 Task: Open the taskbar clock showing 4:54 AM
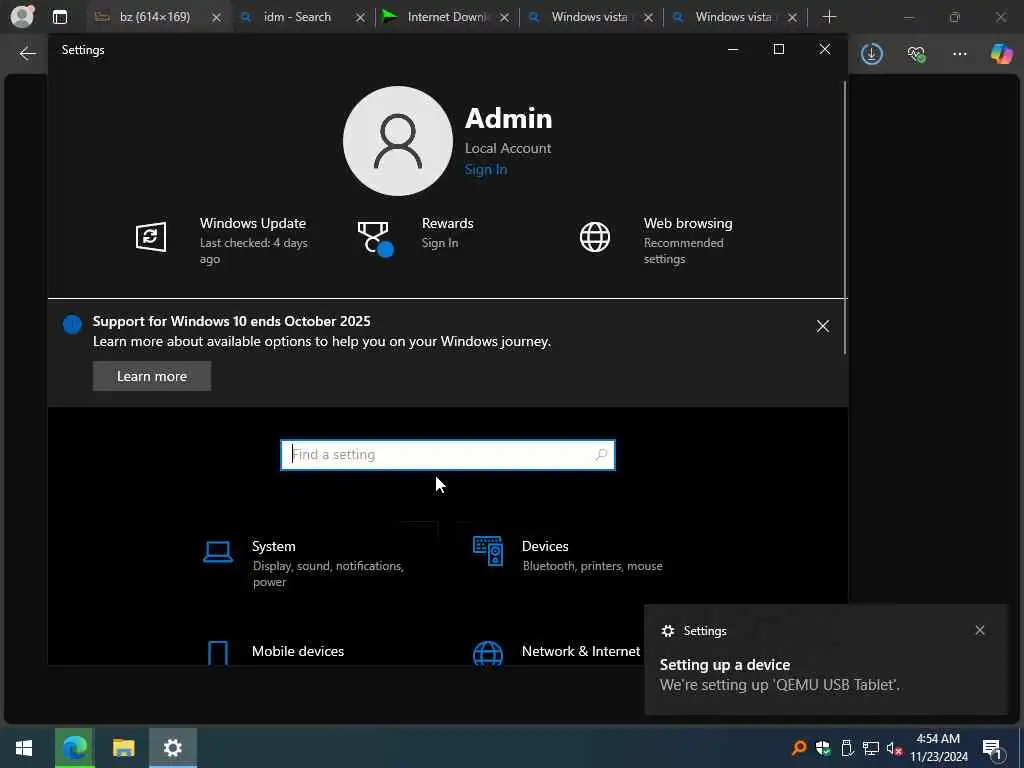pos(938,748)
